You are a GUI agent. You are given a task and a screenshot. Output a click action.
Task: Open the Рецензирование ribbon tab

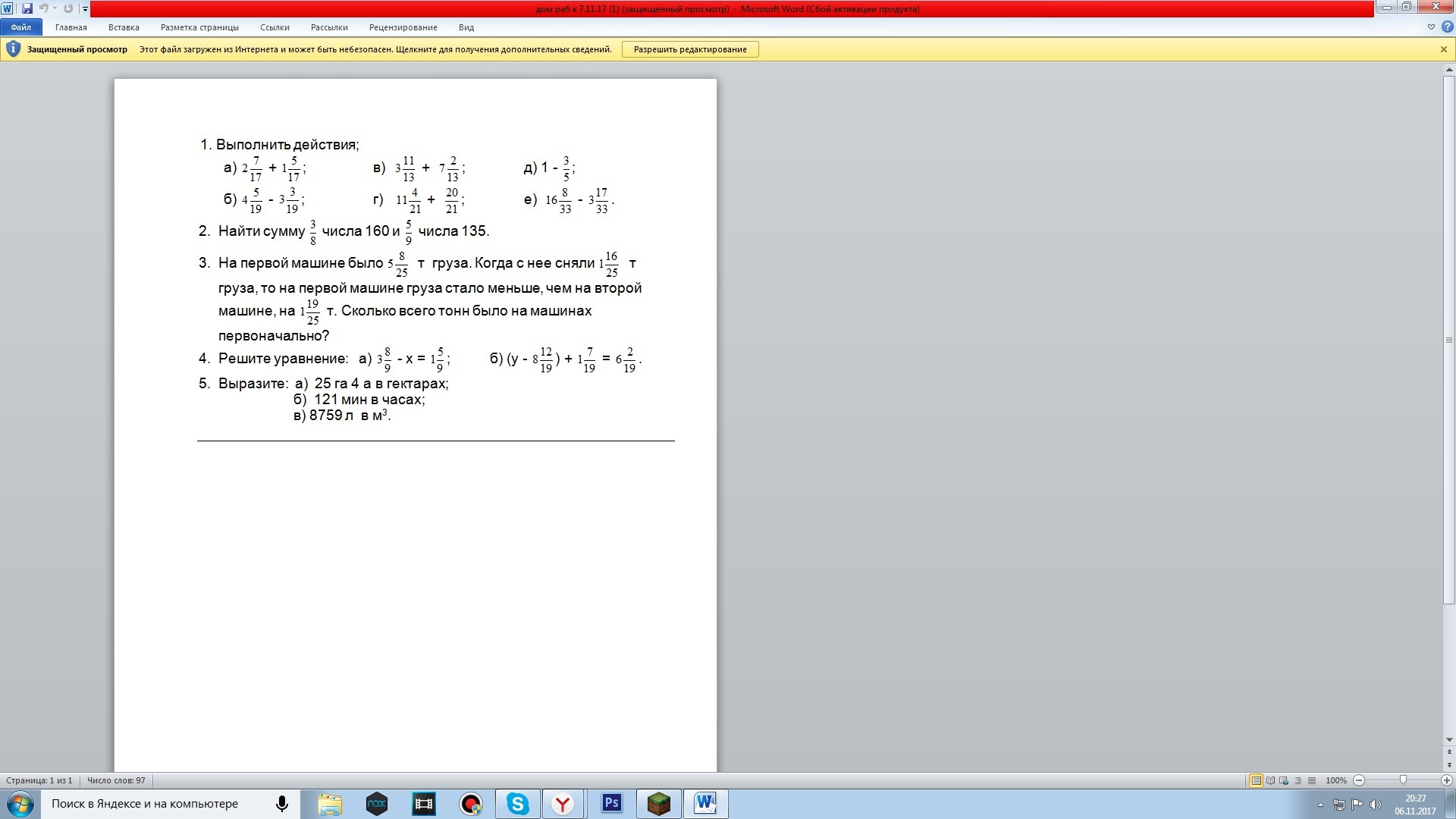[x=403, y=27]
